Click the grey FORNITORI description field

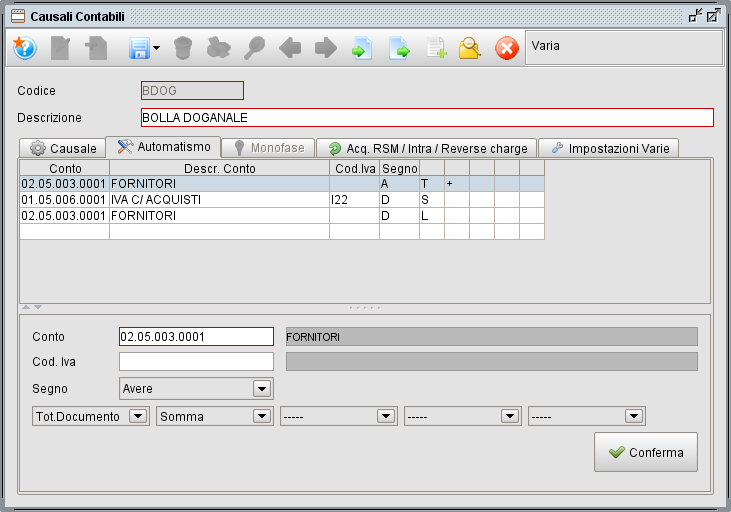pos(492,336)
